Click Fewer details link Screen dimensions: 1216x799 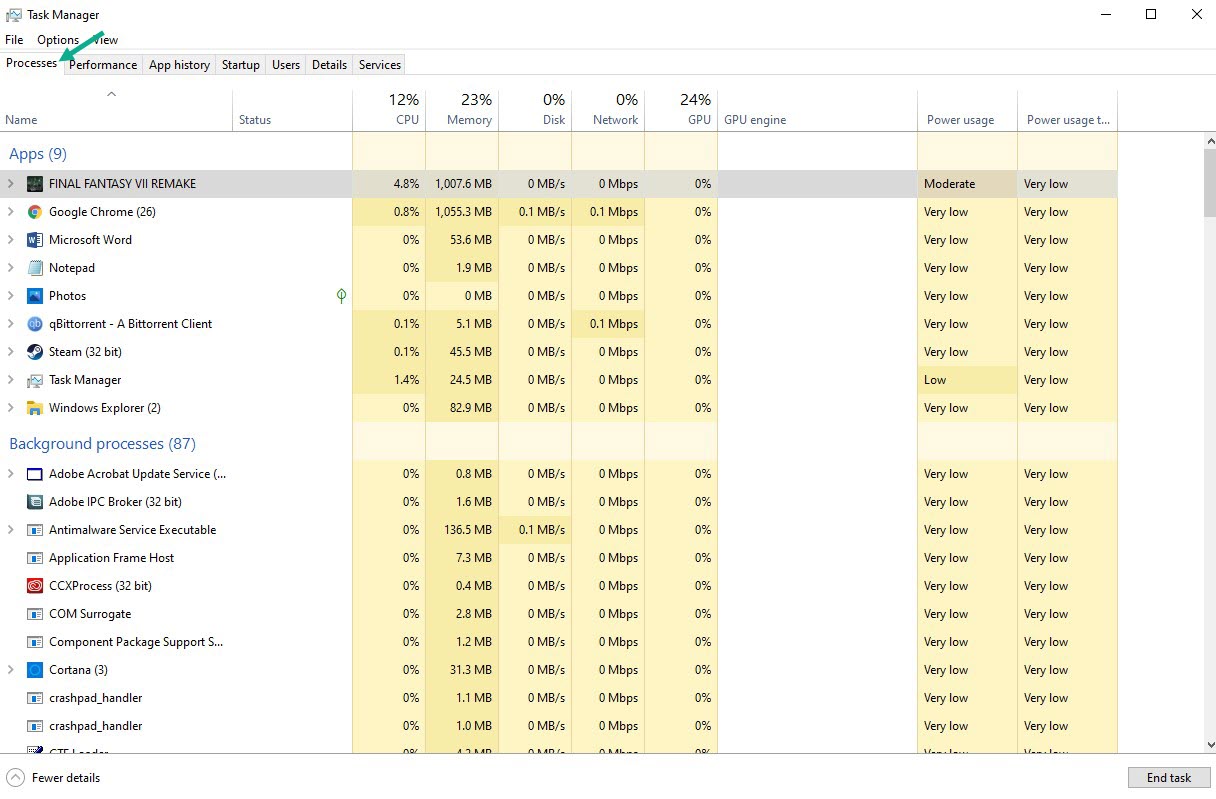point(66,777)
